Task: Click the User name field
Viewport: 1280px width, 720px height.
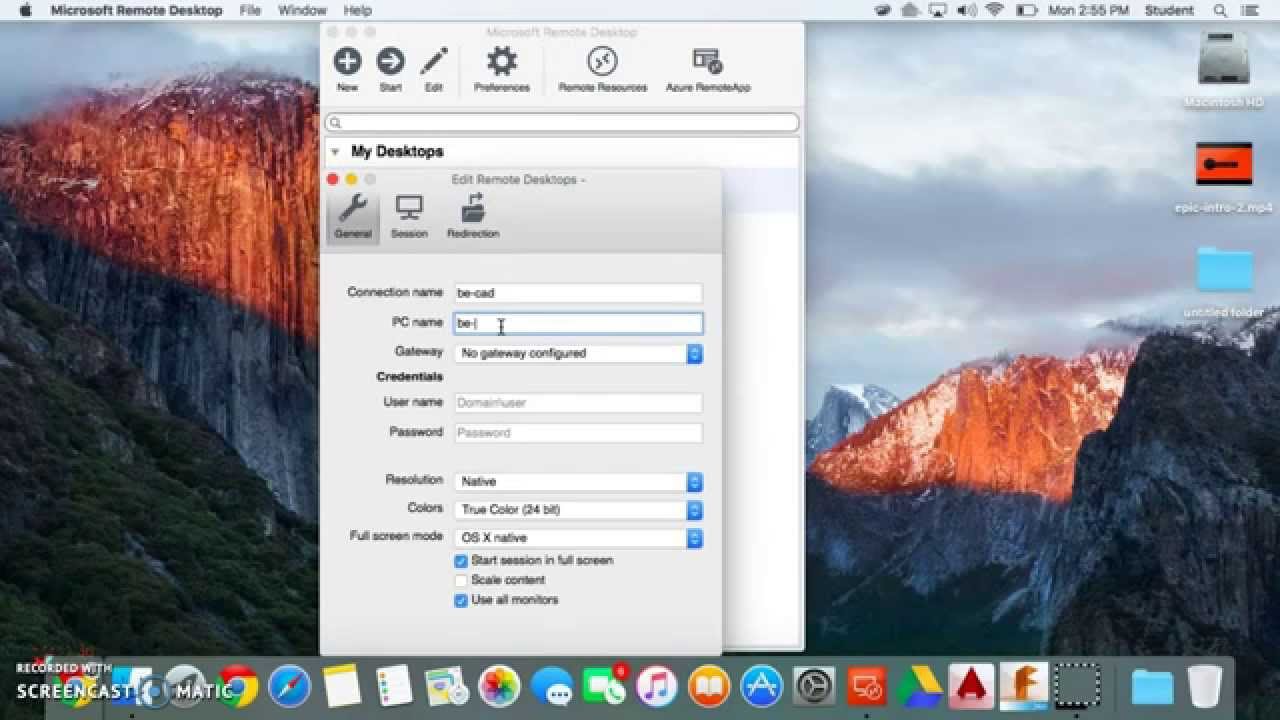Action: 578,403
